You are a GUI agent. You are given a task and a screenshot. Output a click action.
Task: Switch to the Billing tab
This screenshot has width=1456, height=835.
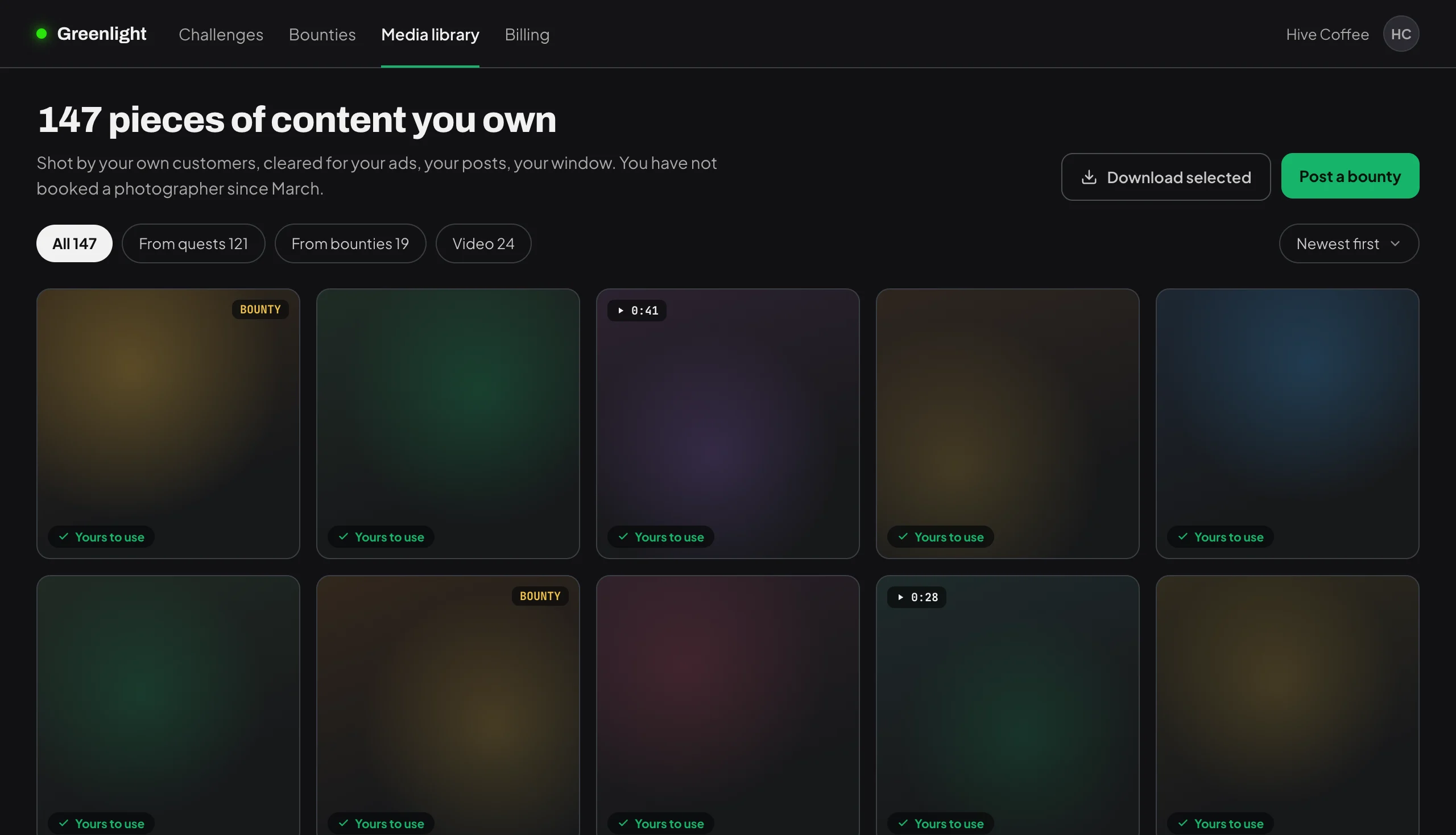[527, 34]
